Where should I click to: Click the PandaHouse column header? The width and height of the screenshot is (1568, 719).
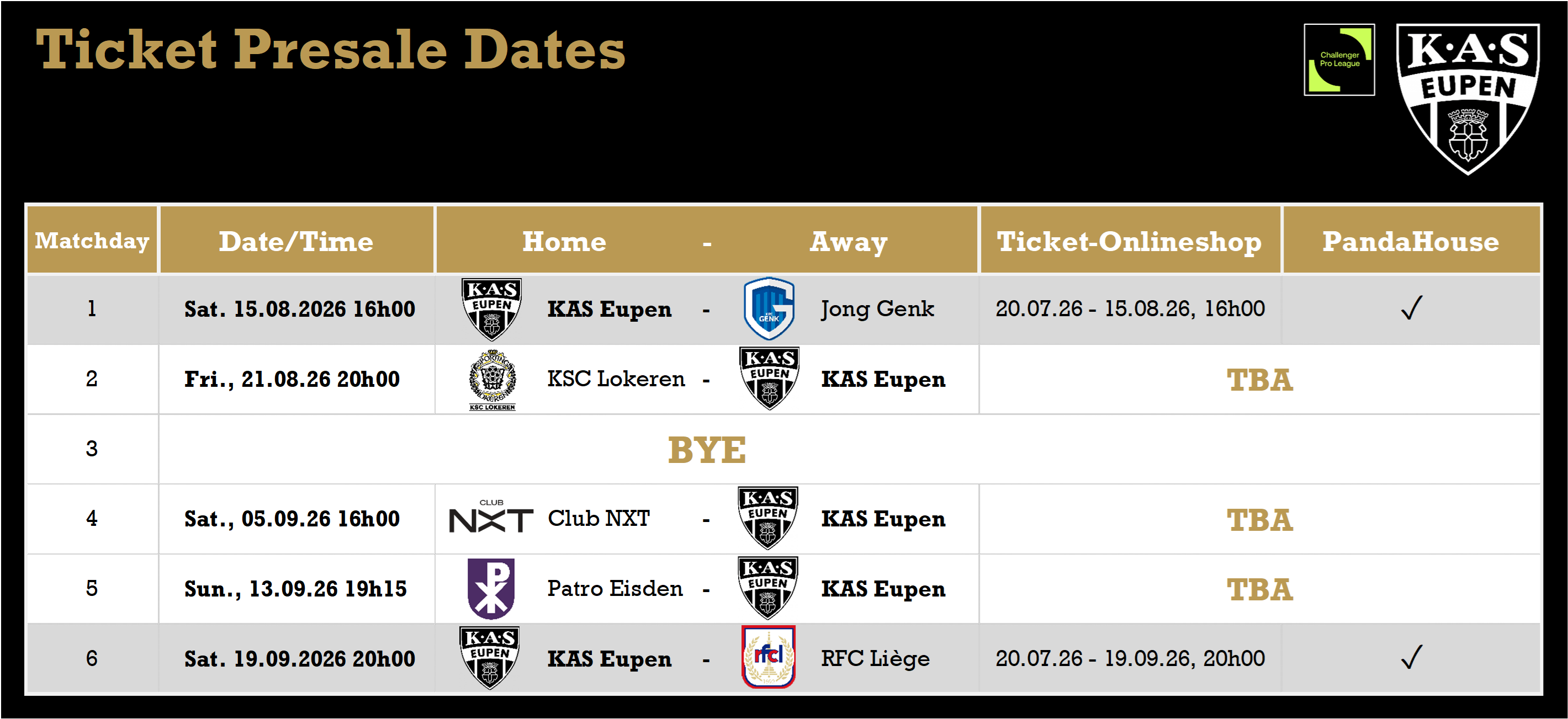coord(1411,241)
